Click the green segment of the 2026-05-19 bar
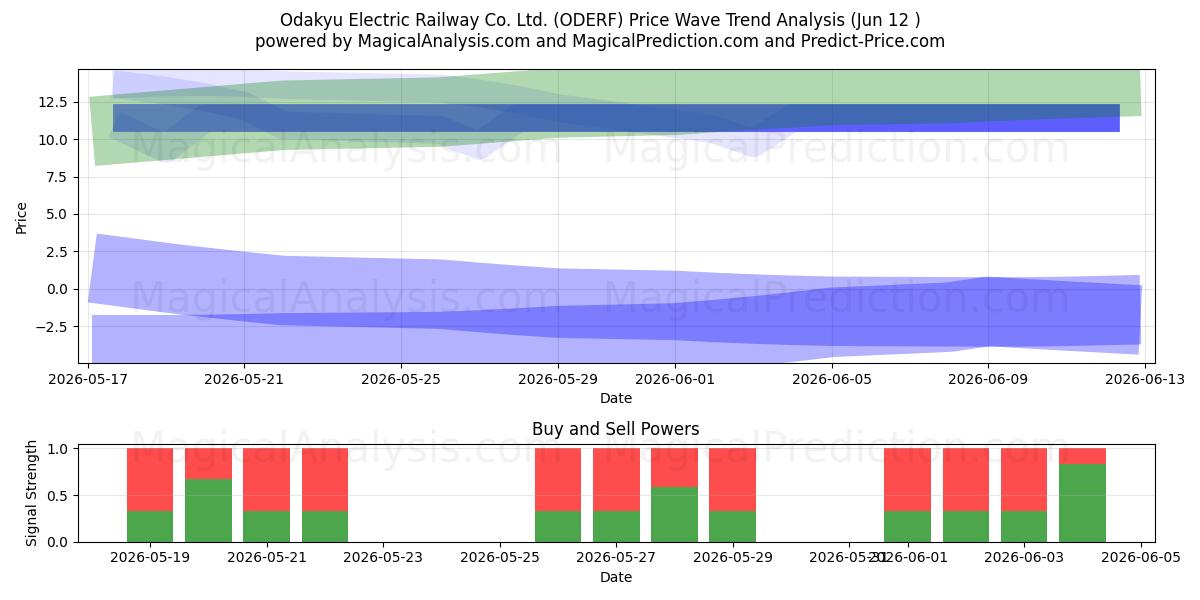 pyautogui.click(x=150, y=526)
